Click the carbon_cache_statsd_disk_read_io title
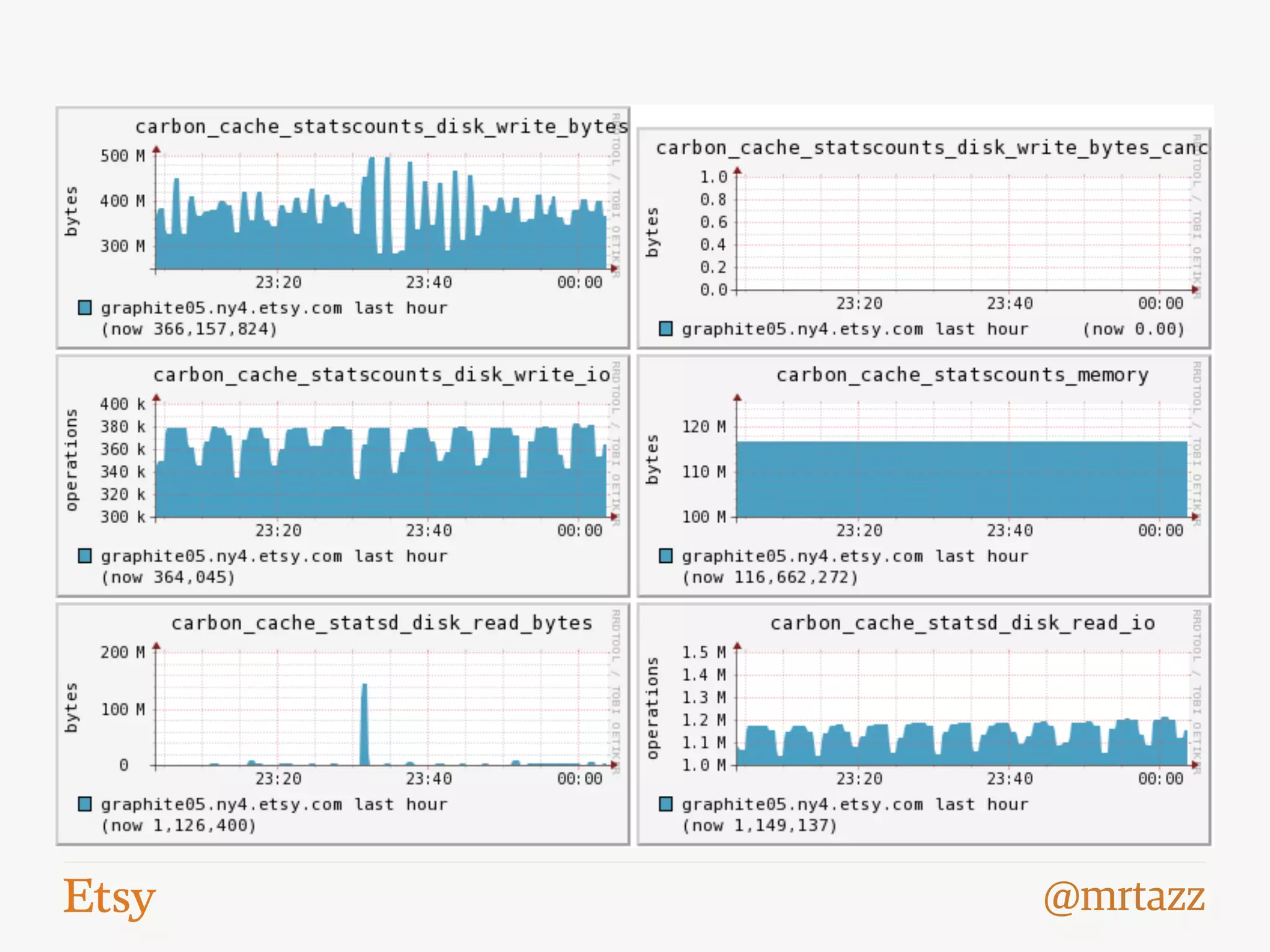Image resolution: width=1270 pixels, height=952 pixels. [x=962, y=623]
